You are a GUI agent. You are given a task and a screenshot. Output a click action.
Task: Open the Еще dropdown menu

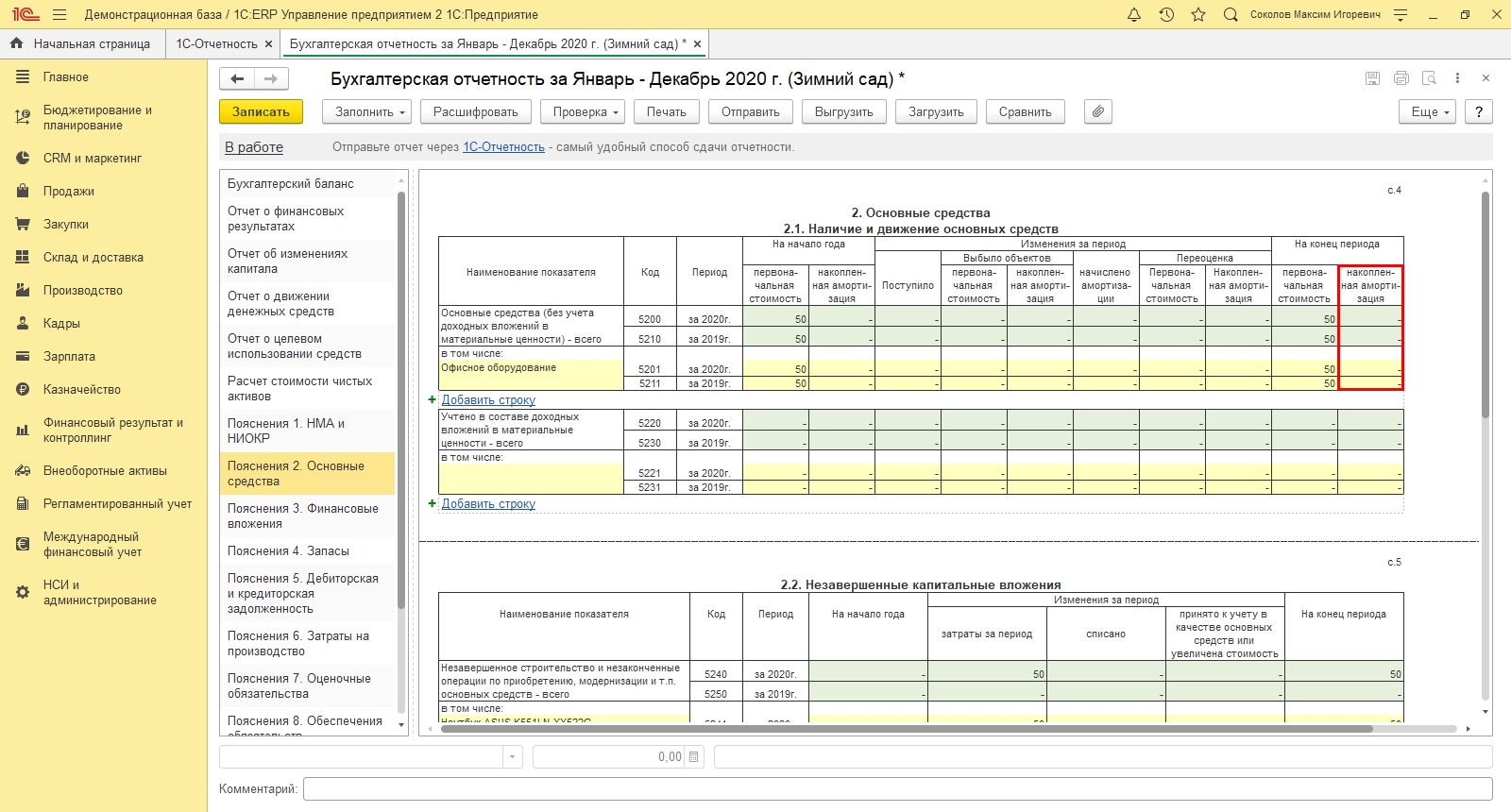pyautogui.click(x=1430, y=111)
